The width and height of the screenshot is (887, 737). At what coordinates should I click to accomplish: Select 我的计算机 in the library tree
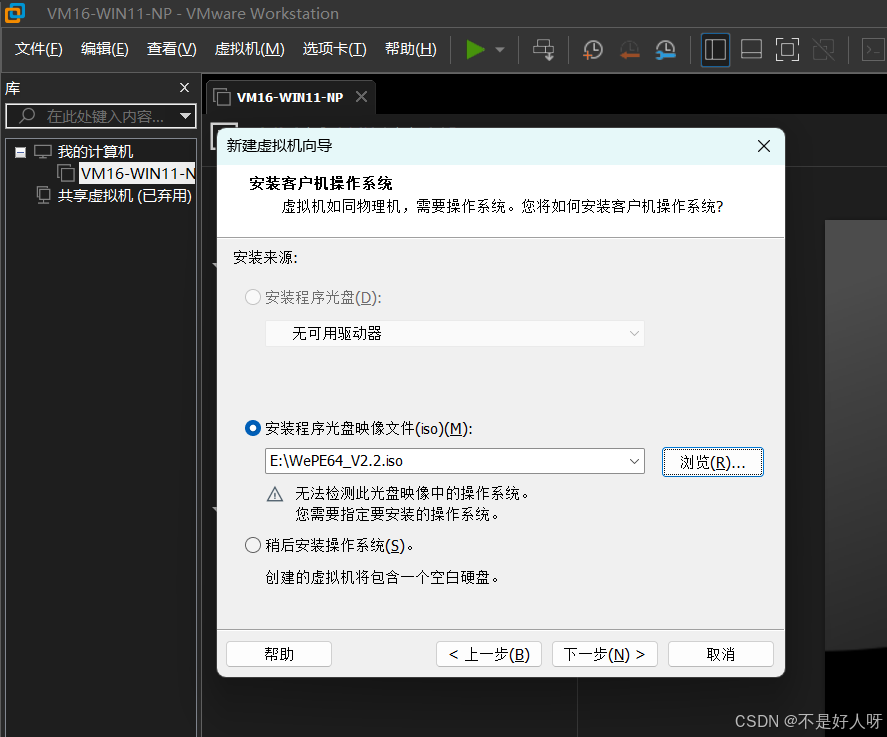pyautogui.click(x=95, y=152)
